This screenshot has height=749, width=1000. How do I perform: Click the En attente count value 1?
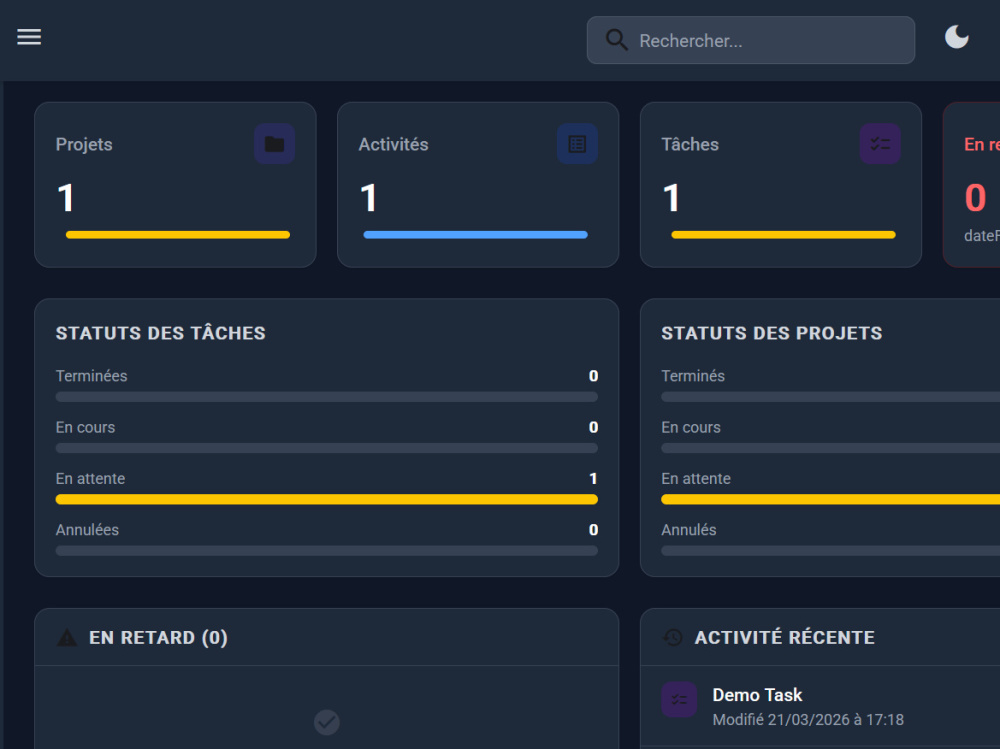coord(593,478)
